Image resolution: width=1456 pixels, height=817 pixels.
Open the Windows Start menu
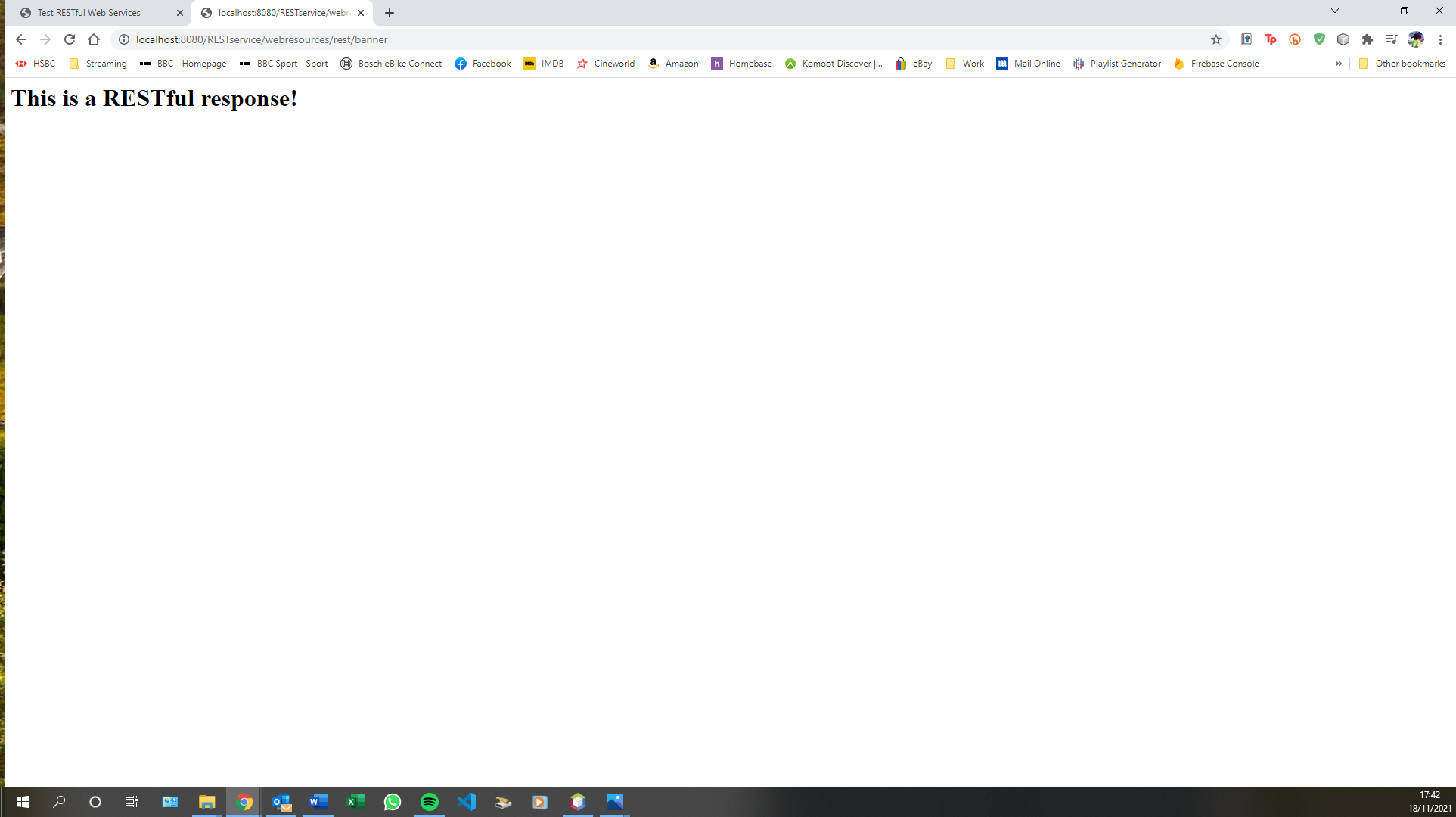pyautogui.click(x=22, y=802)
